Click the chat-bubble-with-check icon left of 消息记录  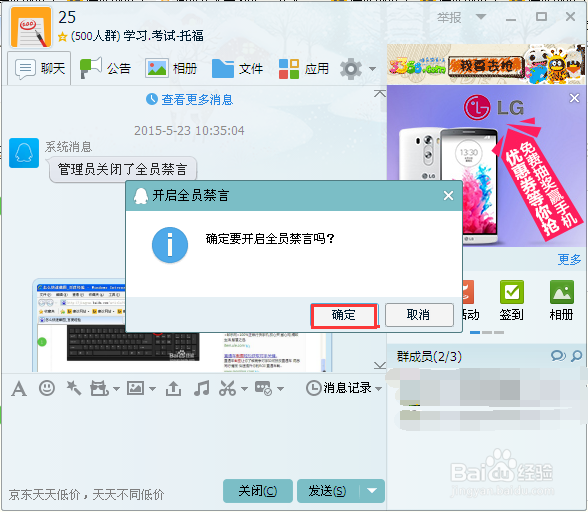click(263, 388)
